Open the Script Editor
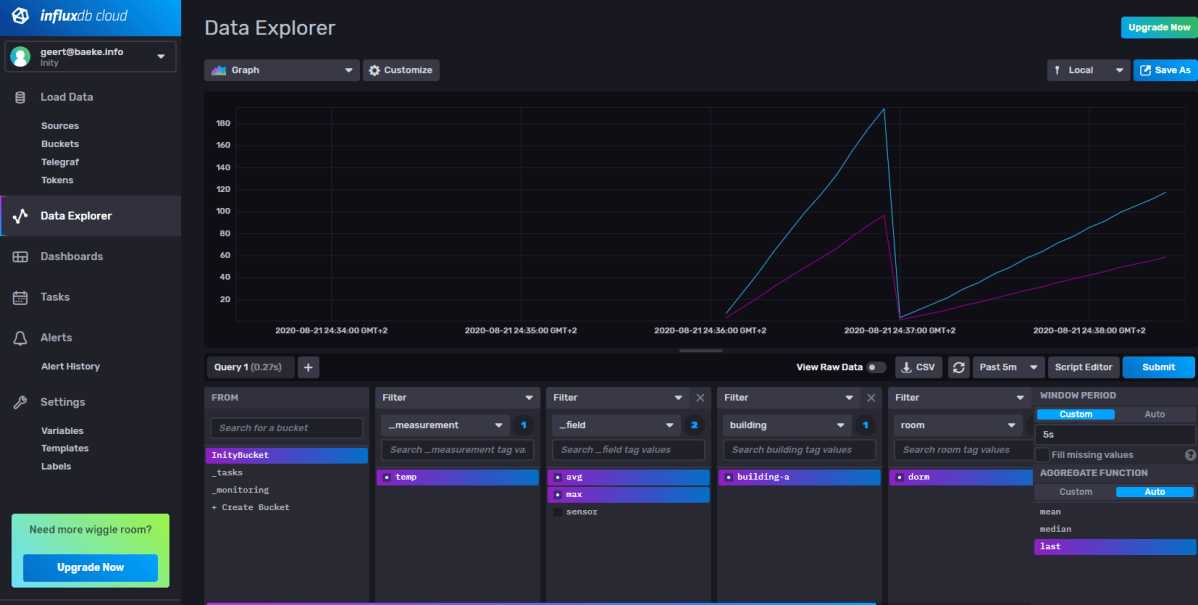The height and width of the screenshot is (605, 1198). coord(1083,367)
